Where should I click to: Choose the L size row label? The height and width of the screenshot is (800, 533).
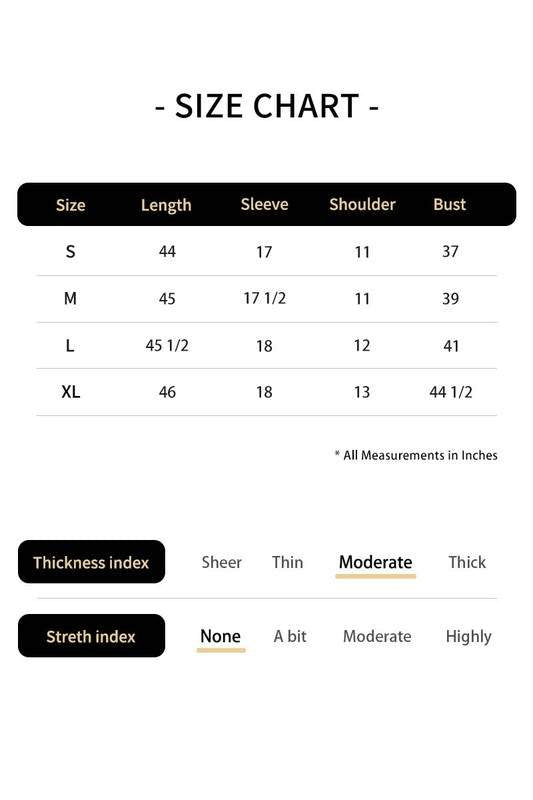point(70,345)
